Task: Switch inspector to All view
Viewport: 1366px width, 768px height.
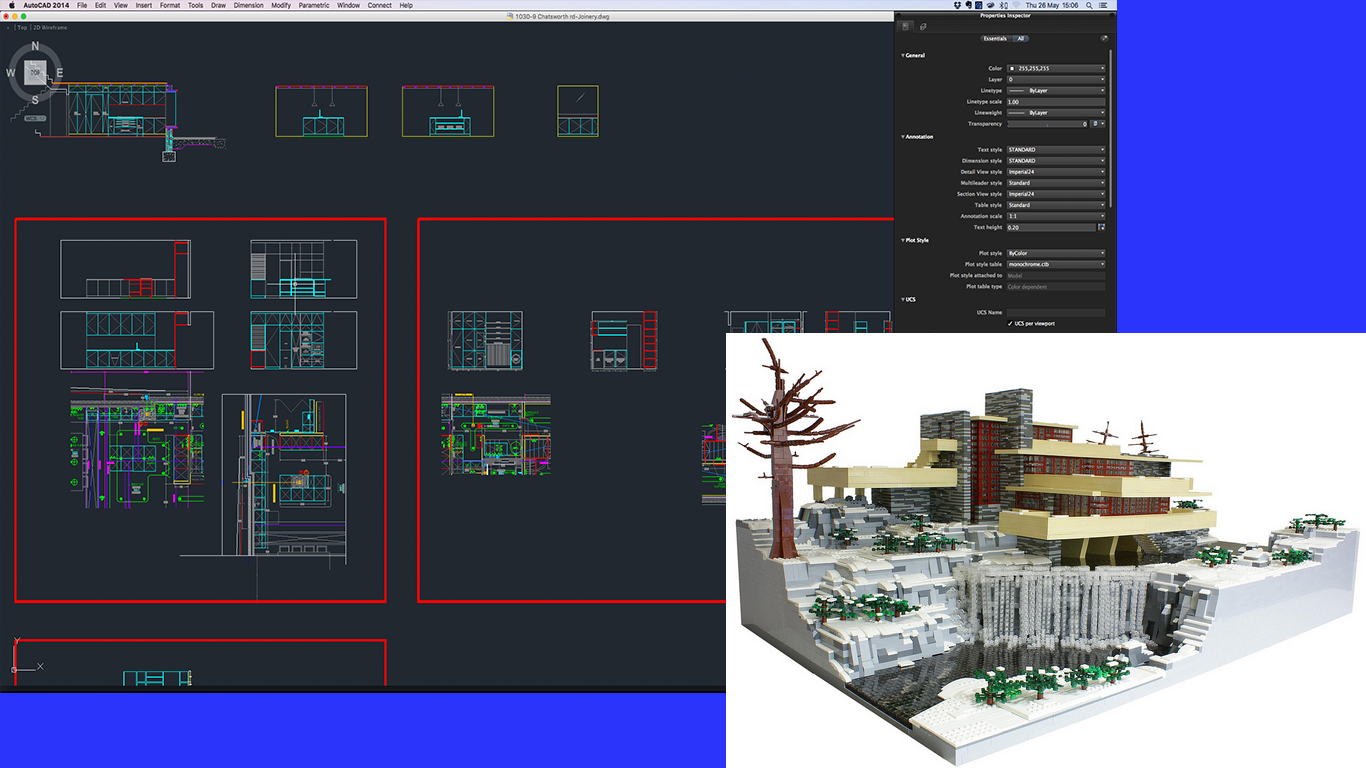Action: pos(1020,38)
